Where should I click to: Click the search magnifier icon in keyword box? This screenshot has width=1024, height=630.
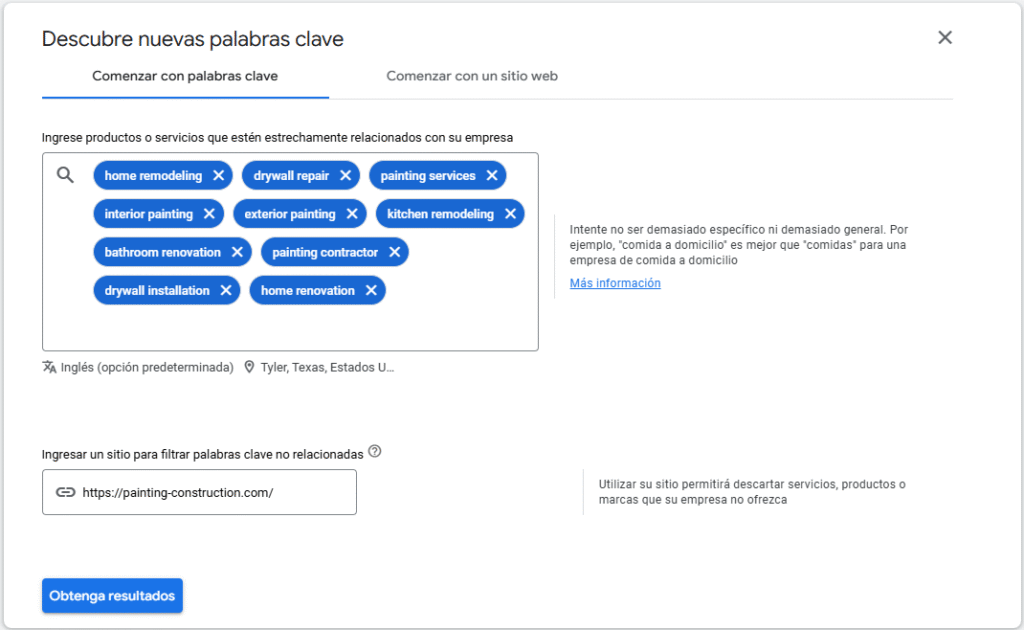(x=65, y=175)
